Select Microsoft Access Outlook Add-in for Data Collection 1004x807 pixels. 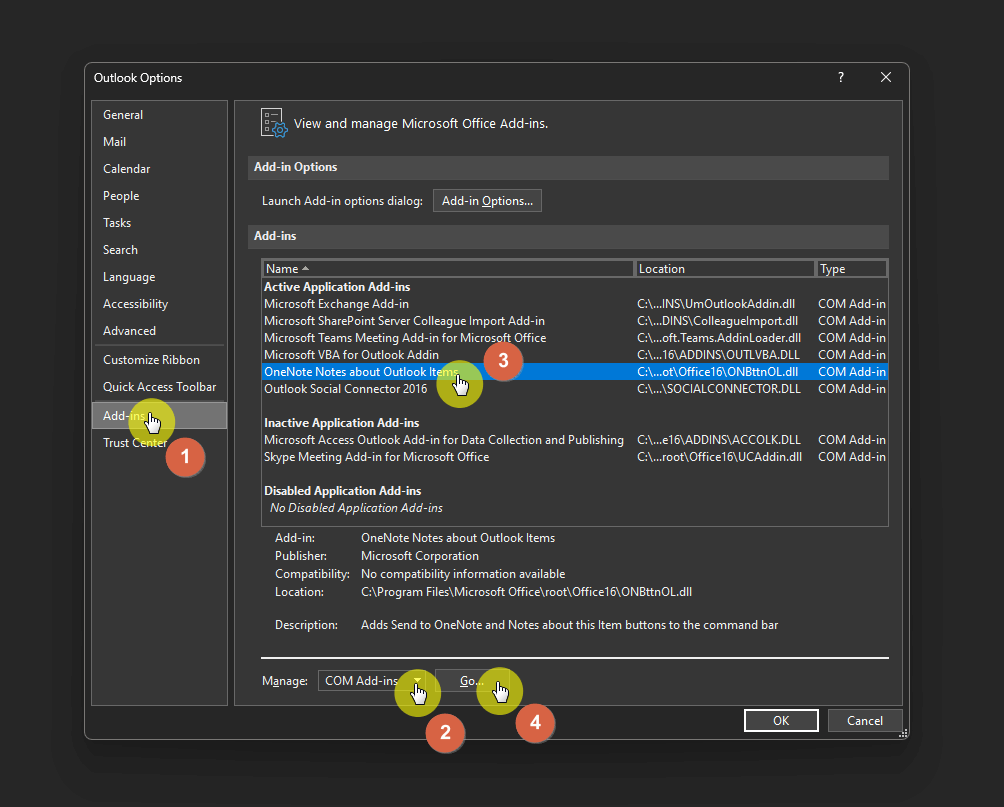pos(574,439)
